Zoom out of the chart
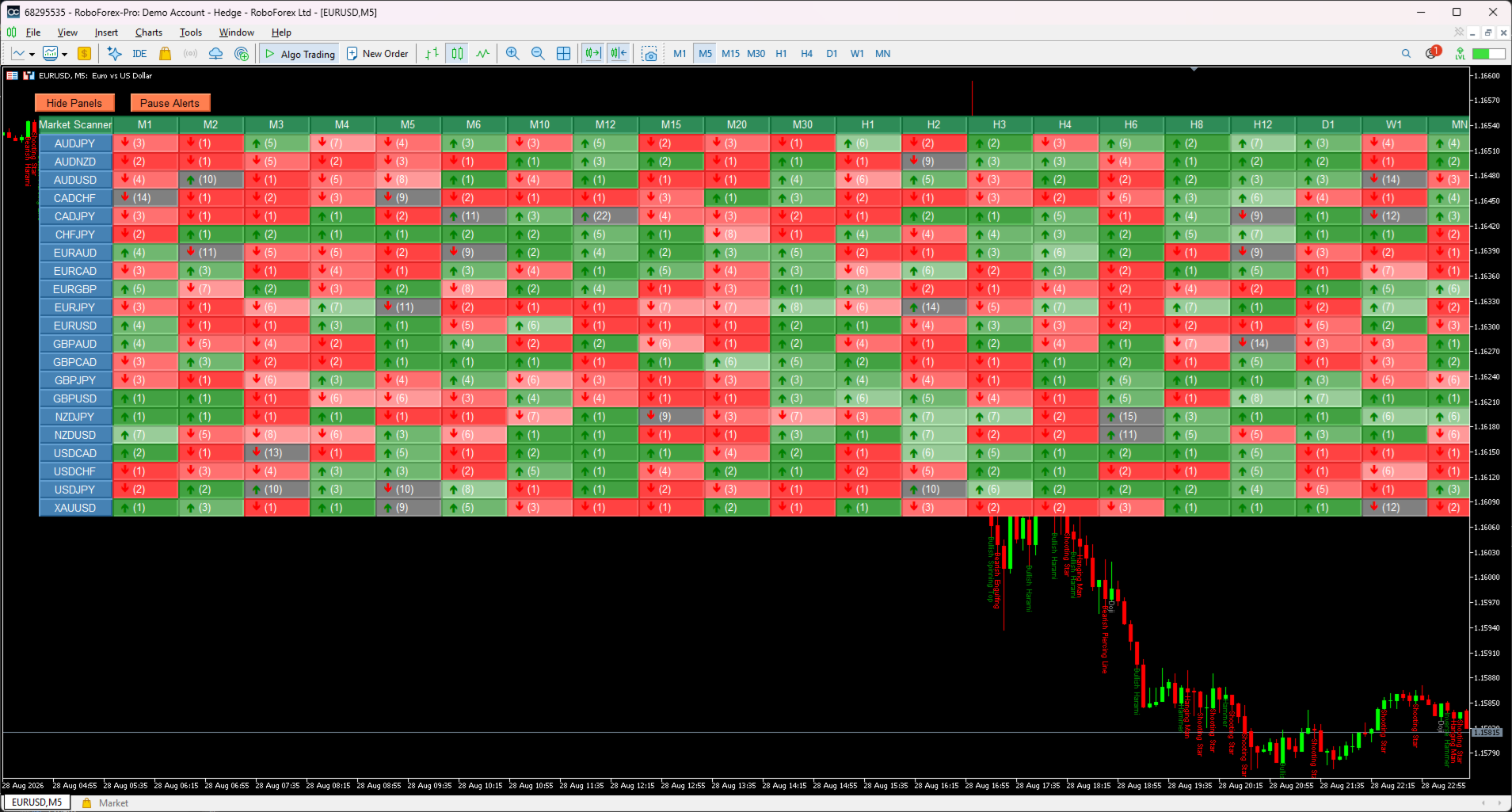This screenshot has width=1512, height=812. coord(538,54)
